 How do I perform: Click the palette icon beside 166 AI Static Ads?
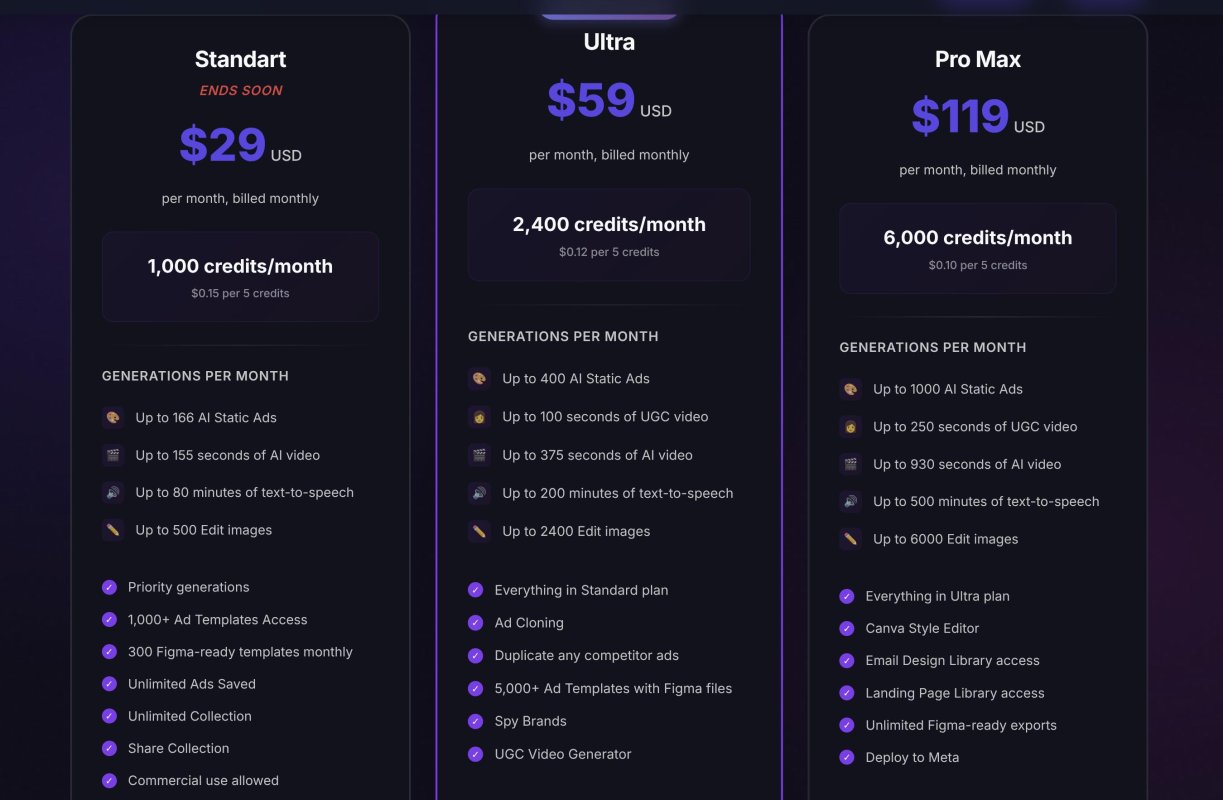113,418
